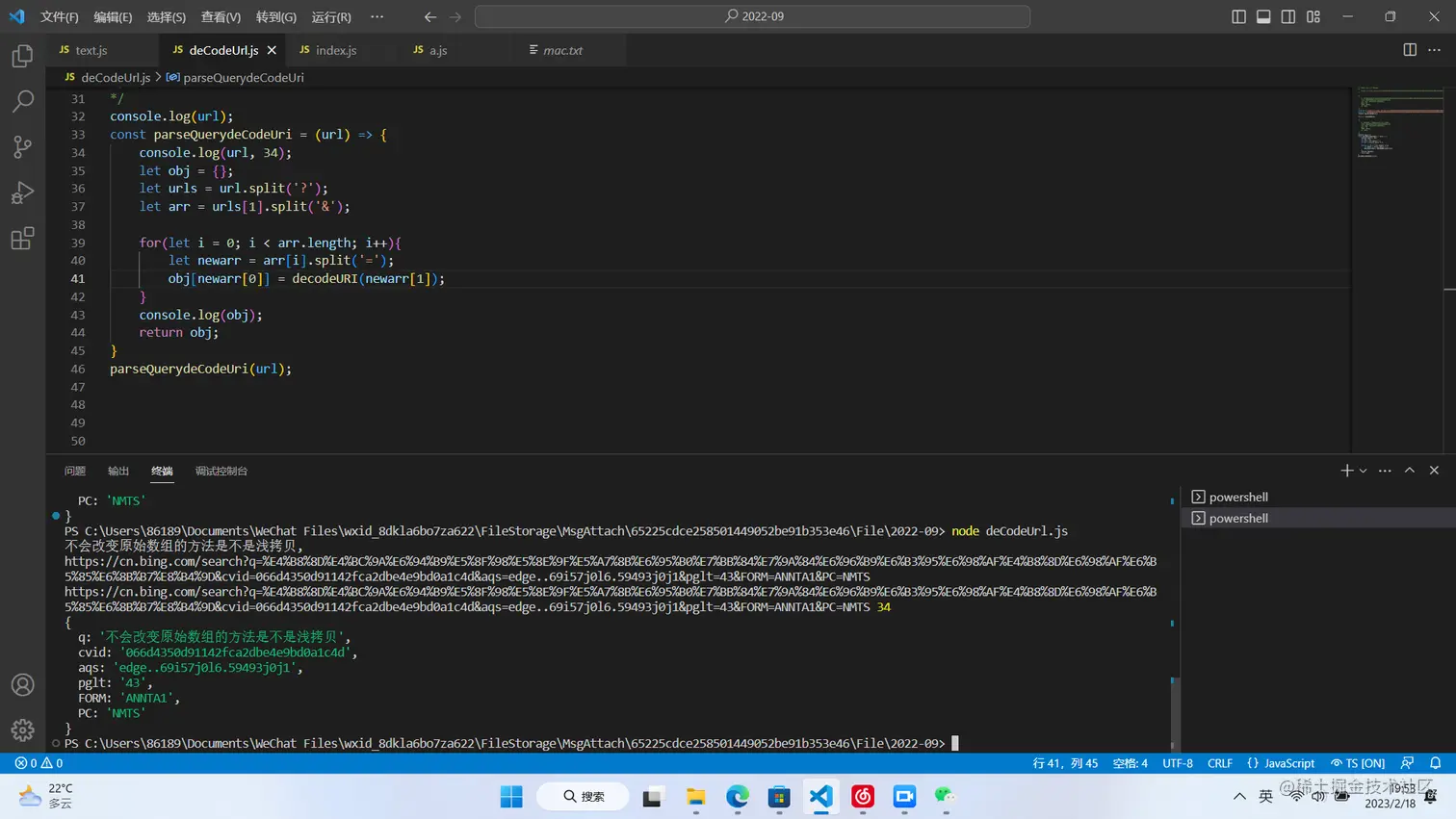Close the terminal panel
This screenshot has height=819, width=1456.
pyautogui.click(x=1435, y=471)
